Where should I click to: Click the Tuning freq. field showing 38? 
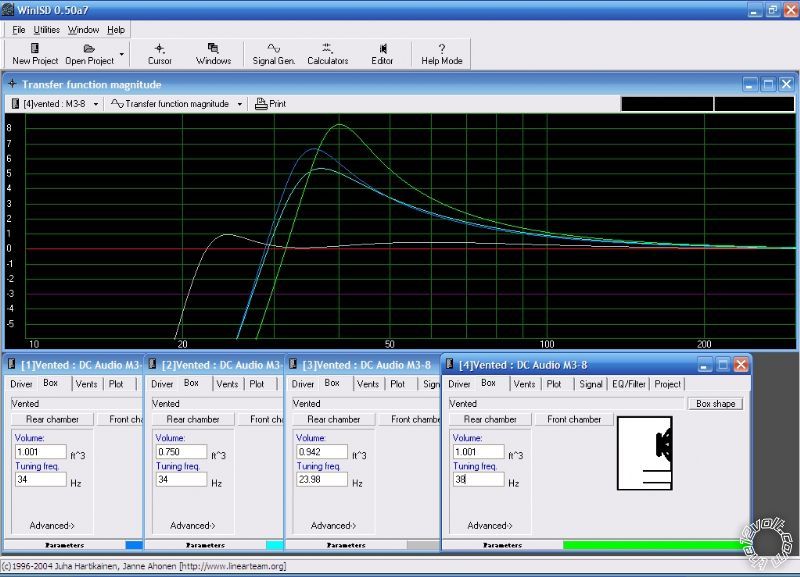pyautogui.click(x=478, y=480)
